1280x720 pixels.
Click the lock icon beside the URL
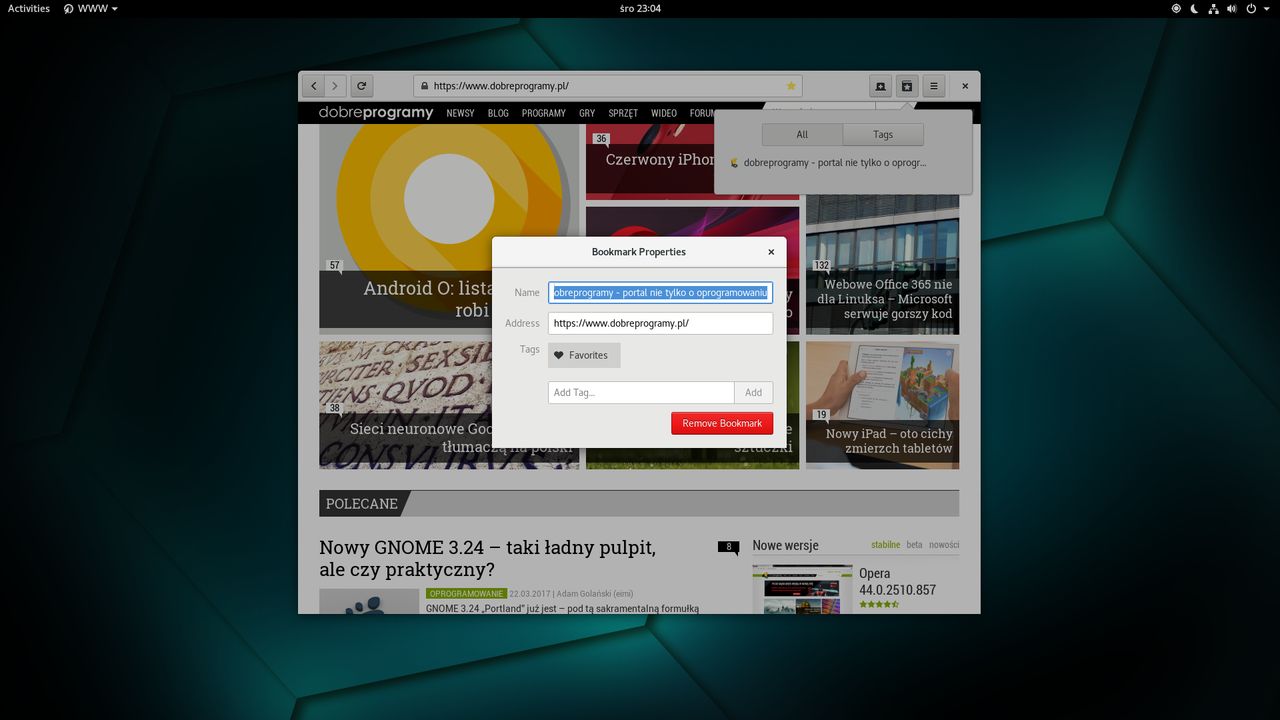[425, 86]
